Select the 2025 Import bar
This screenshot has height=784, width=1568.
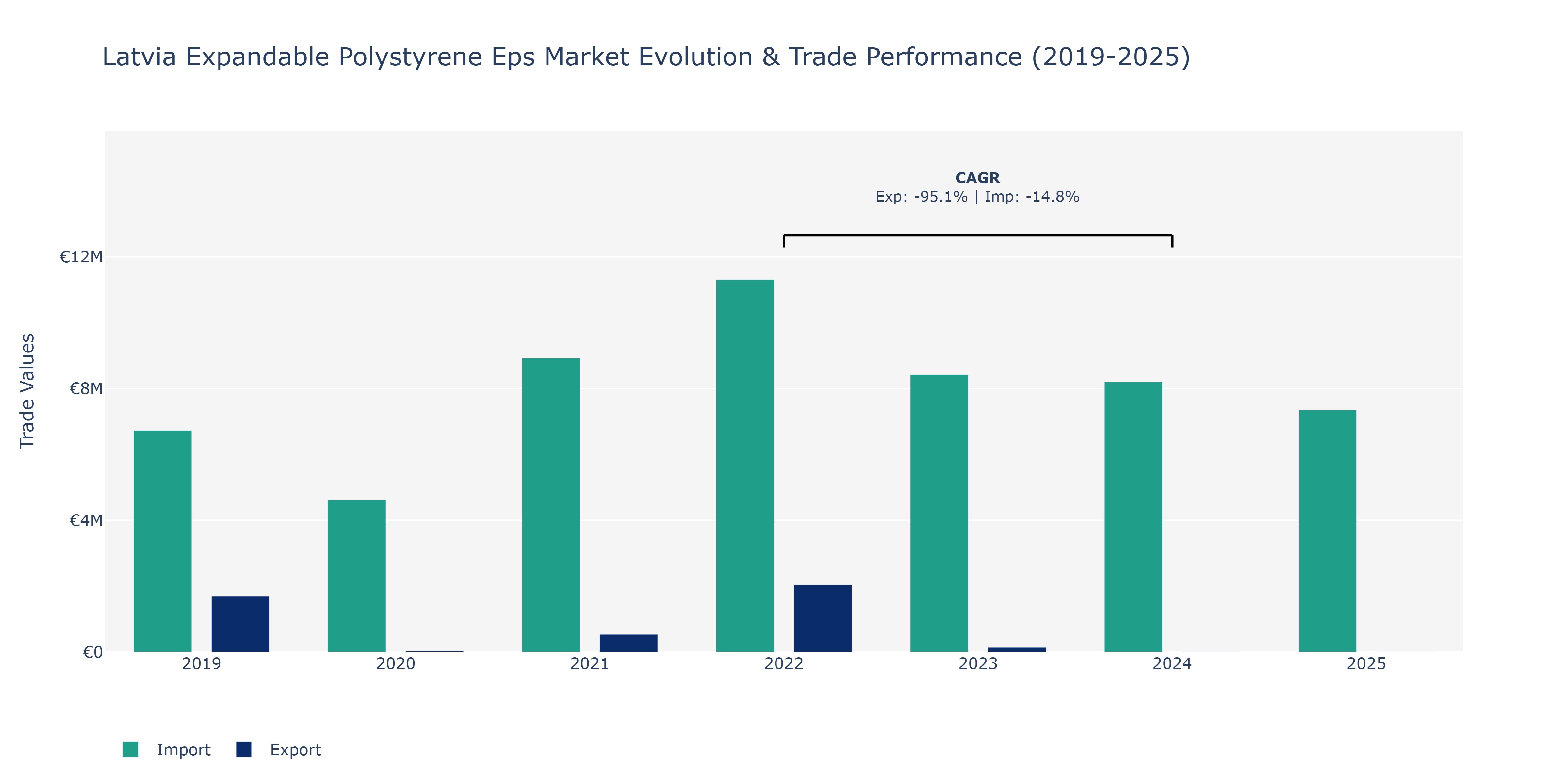1328,531
